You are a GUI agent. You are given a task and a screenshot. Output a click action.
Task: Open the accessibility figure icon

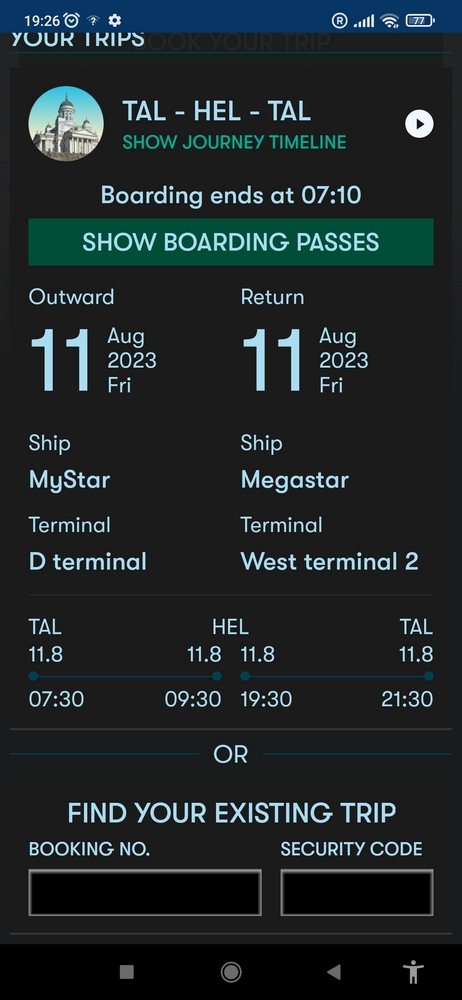point(414,971)
